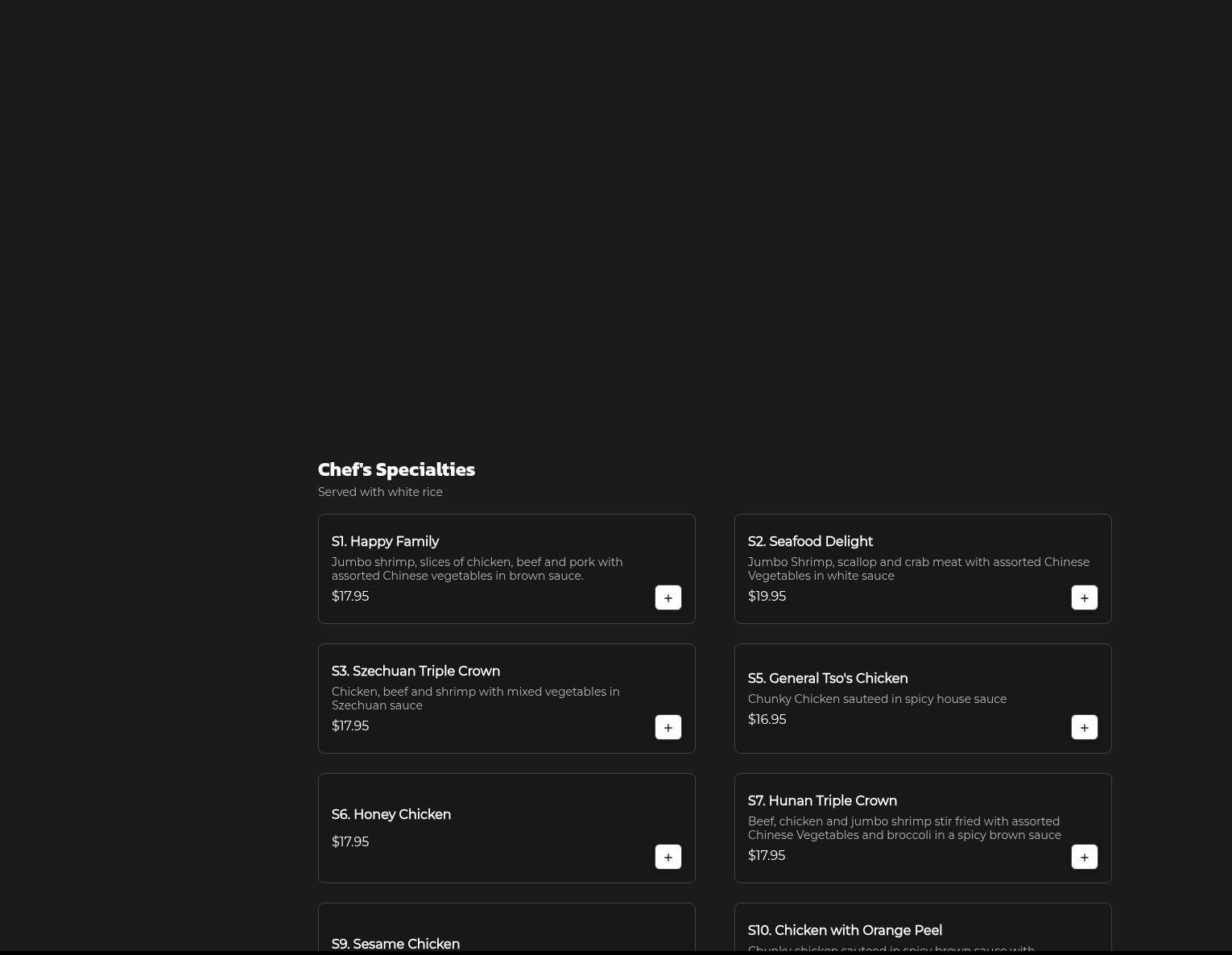Select the S5. General Tso's Chicken title
1232x955 pixels.
pyautogui.click(x=828, y=679)
